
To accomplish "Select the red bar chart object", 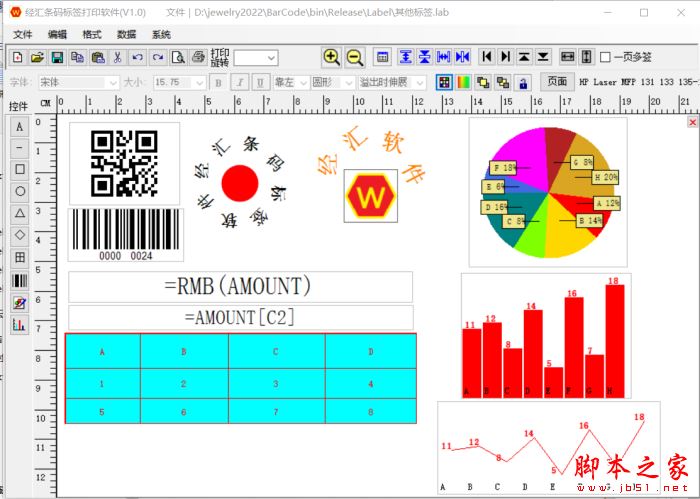I will click(x=546, y=336).
